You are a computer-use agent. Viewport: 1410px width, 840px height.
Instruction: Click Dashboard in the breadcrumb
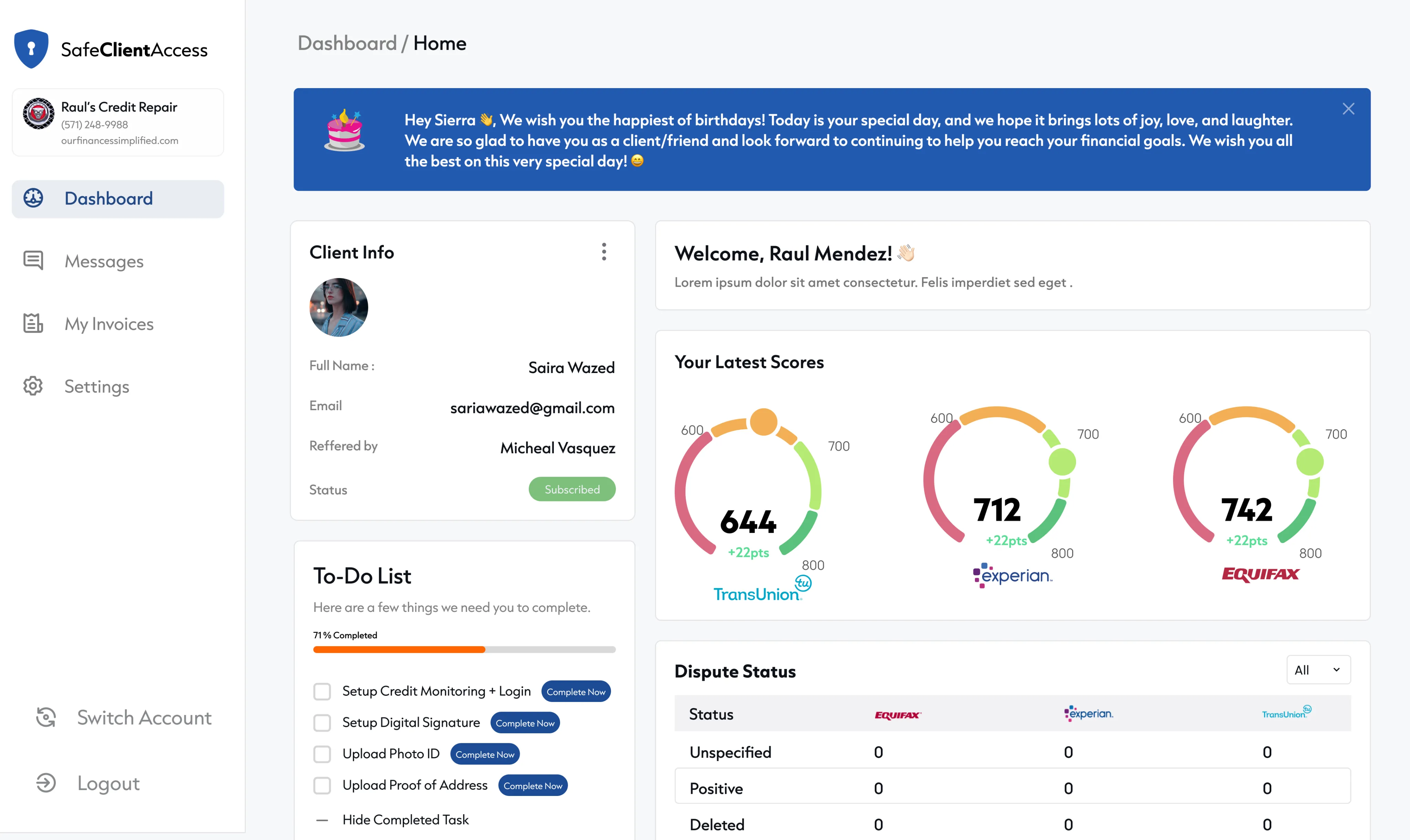coord(347,43)
